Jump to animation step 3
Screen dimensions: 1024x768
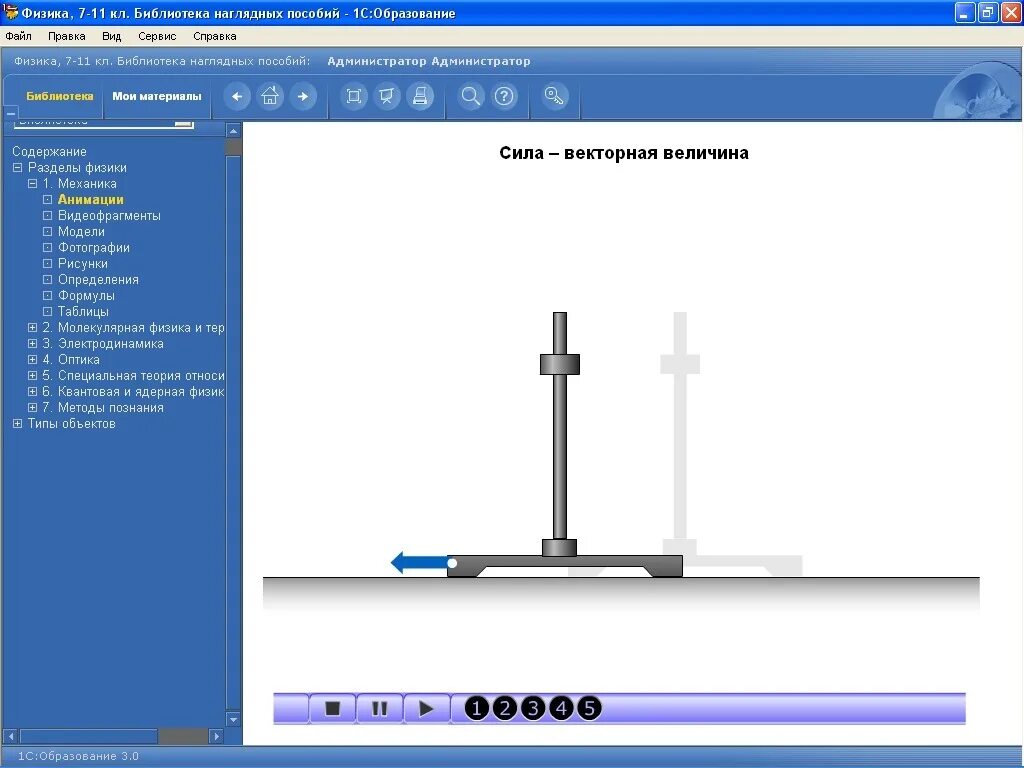[533, 709]
